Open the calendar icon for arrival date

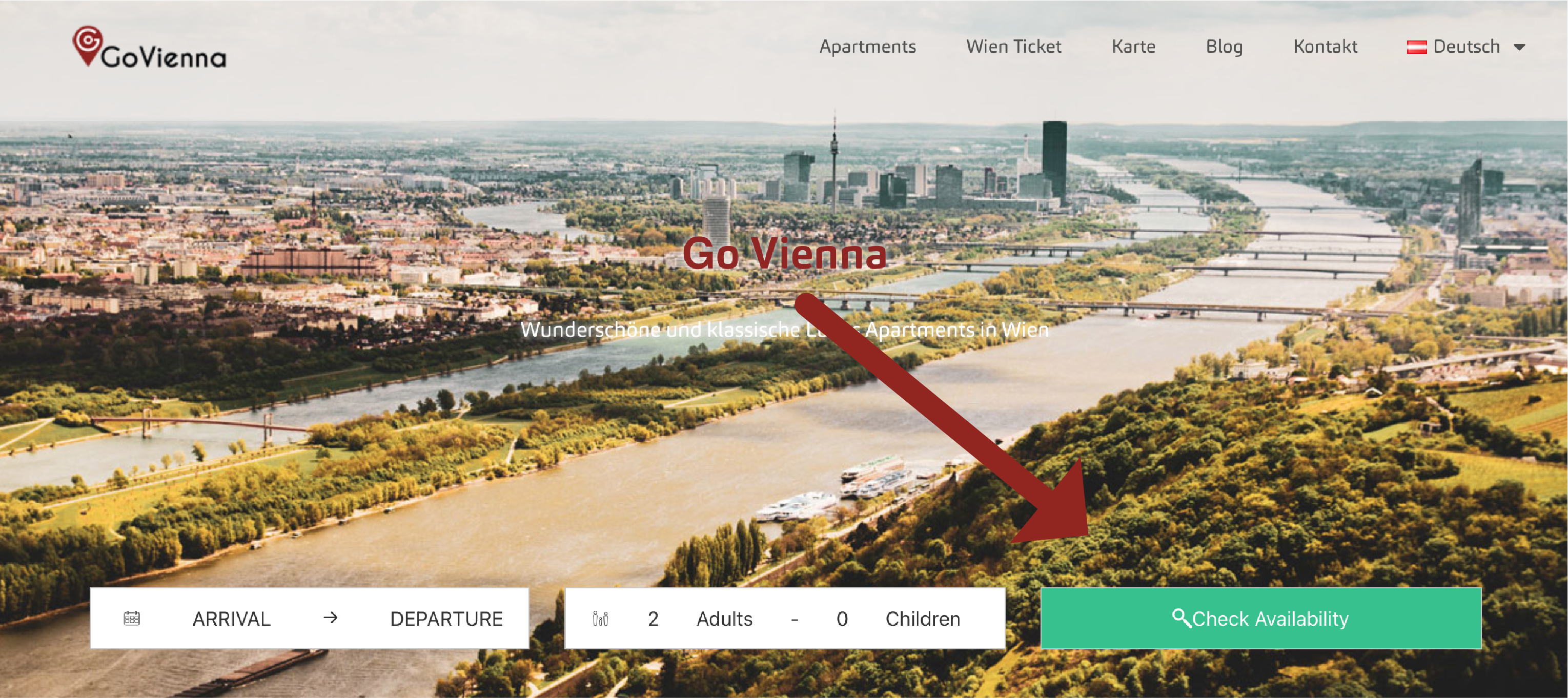(132, 618)
